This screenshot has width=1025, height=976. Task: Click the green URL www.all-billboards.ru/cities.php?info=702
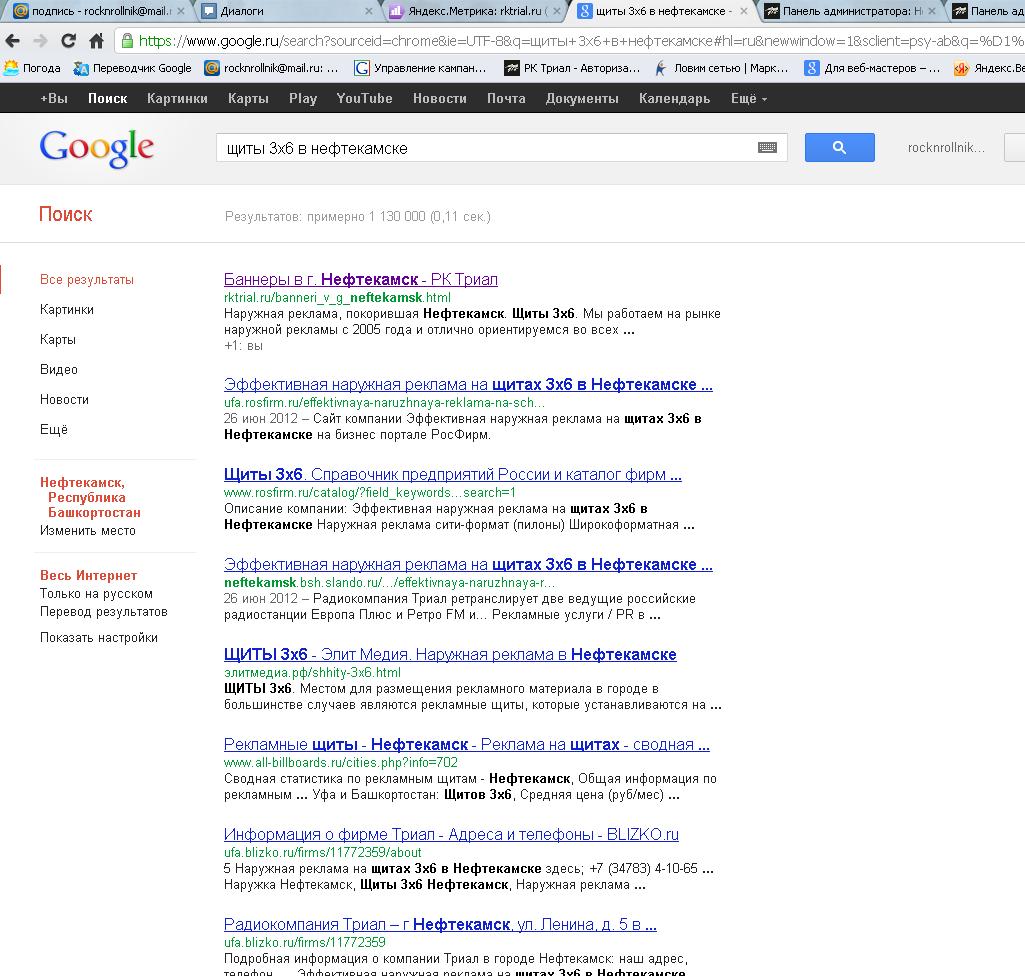pos(341,763)
